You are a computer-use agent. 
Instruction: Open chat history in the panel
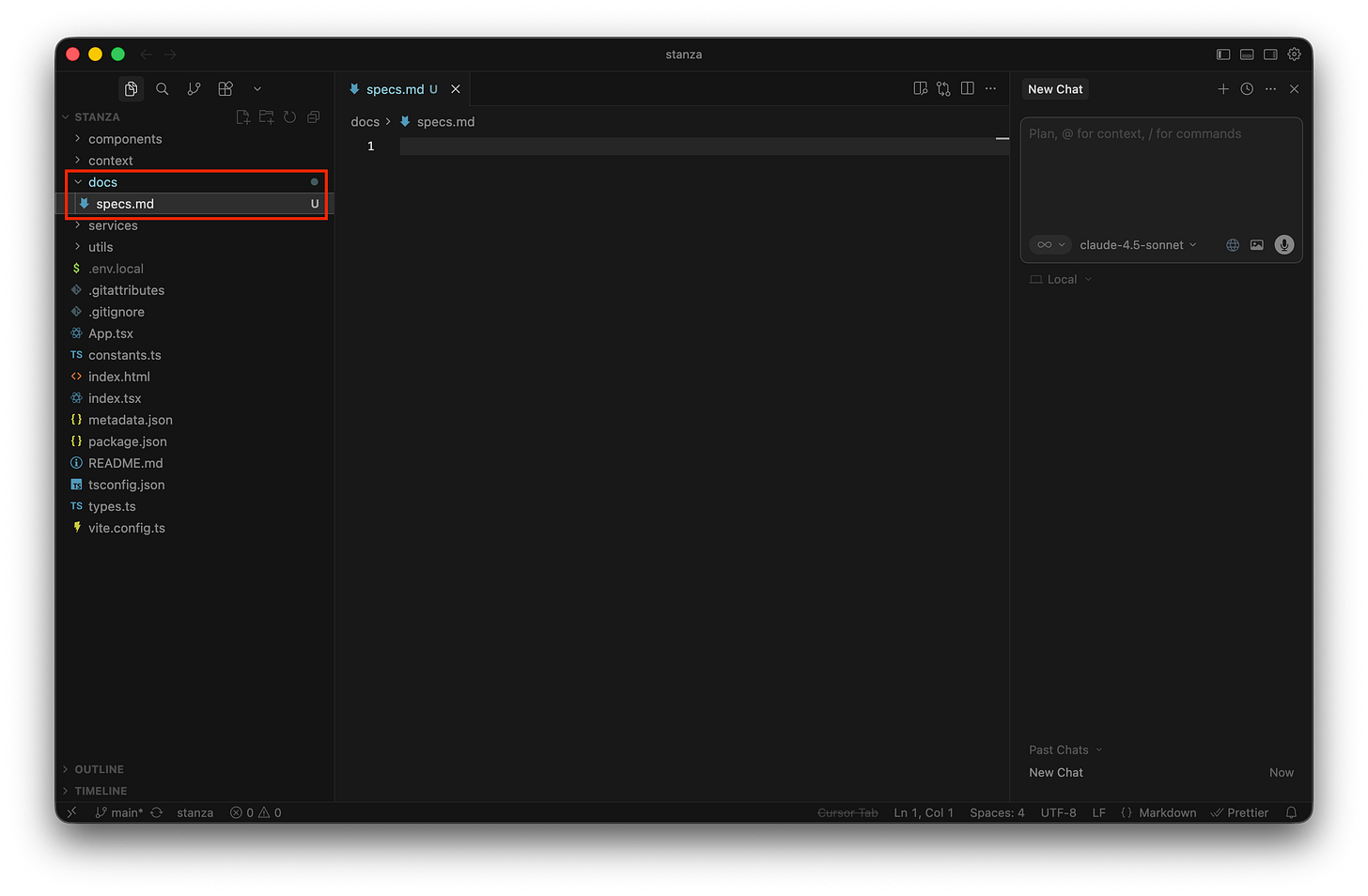click(x=1247, y=88)
